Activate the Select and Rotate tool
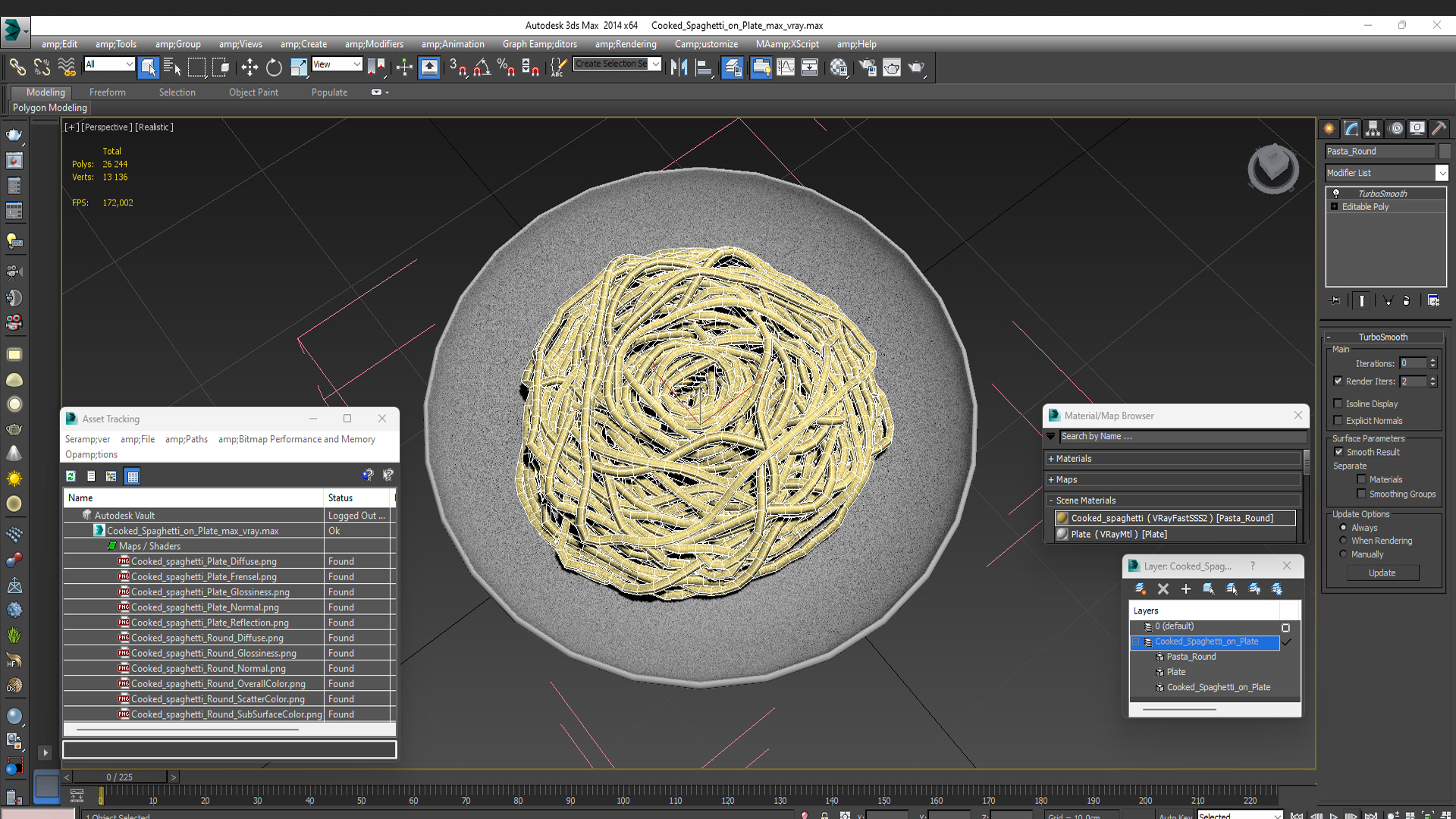Viewport: 1456px width, 819px height. (x=274, y=67)
